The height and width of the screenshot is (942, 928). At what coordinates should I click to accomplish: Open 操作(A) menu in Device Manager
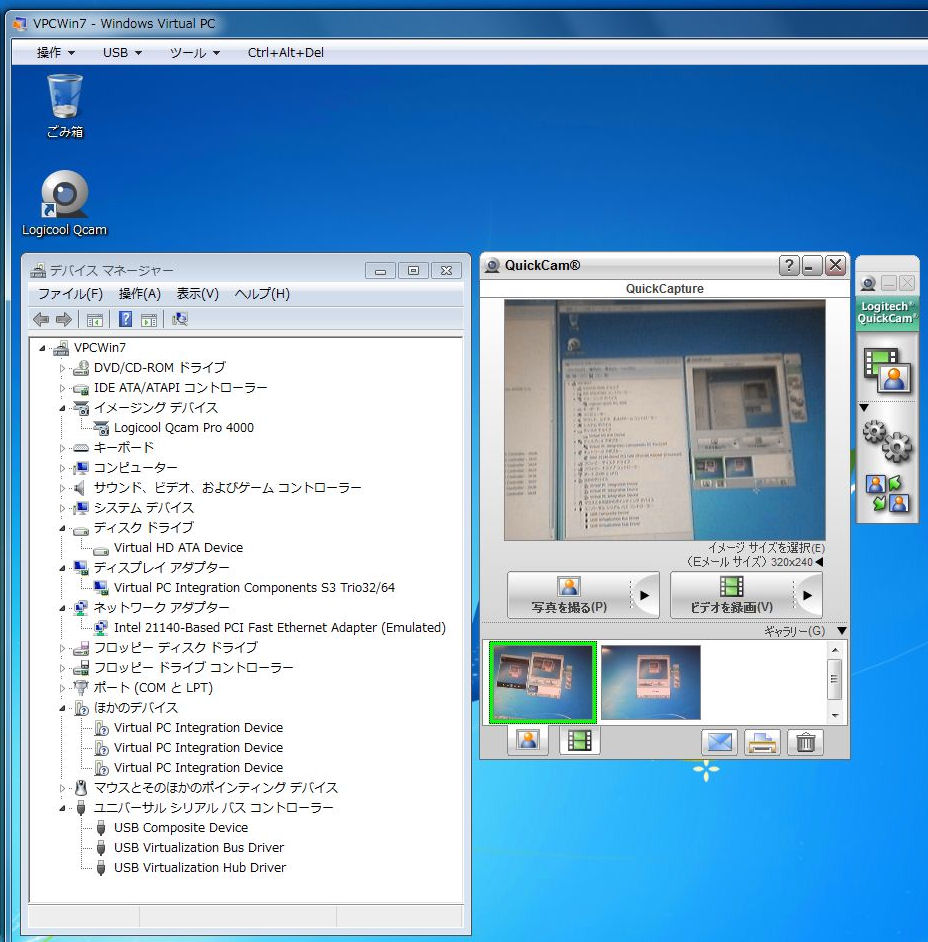139,294
